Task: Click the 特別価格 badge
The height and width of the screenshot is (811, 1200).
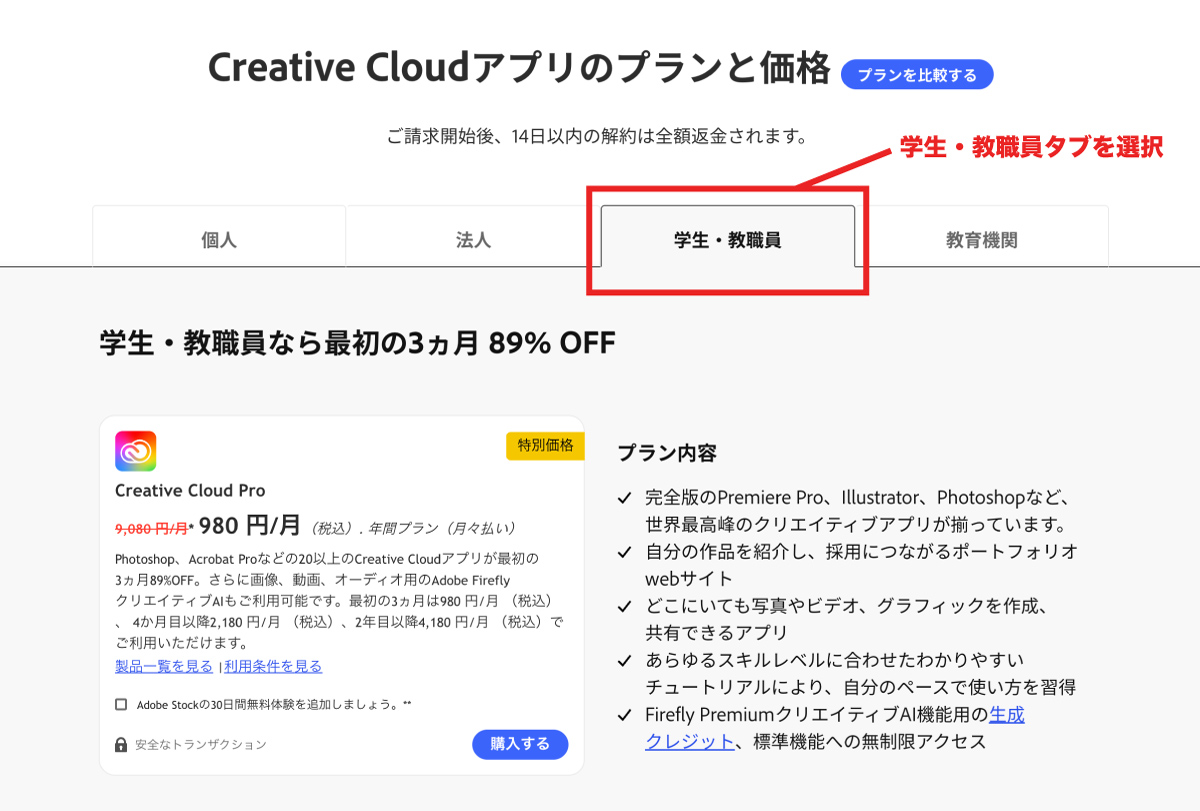Action: tap(545, 446)
